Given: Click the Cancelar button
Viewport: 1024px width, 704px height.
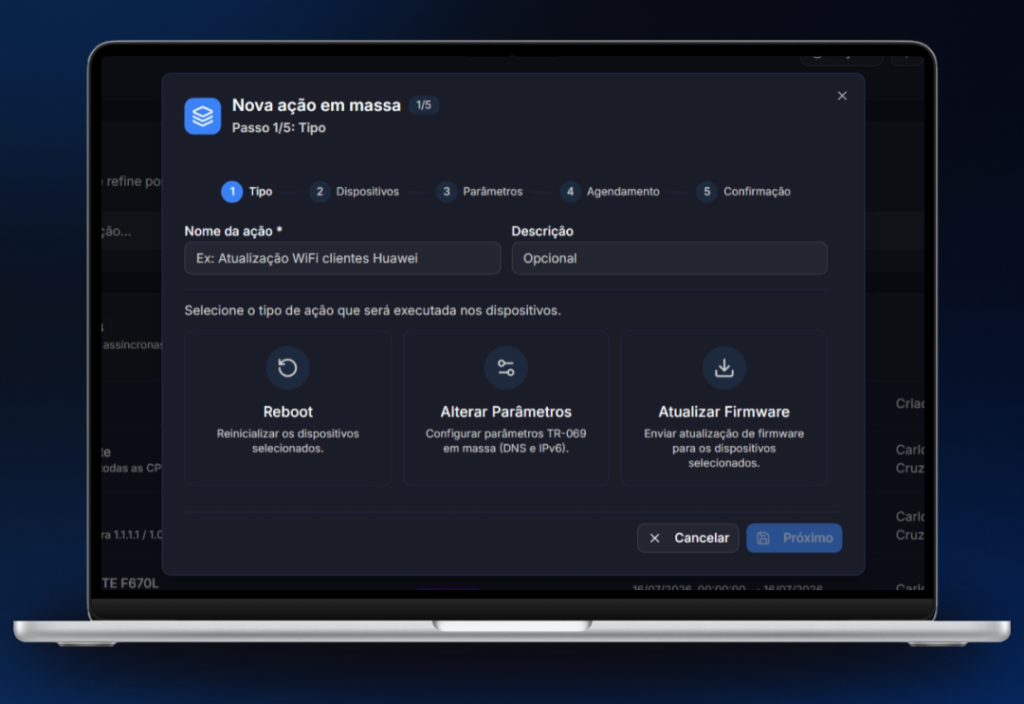Looking at the screenshot, I should (x=688, y=538).
